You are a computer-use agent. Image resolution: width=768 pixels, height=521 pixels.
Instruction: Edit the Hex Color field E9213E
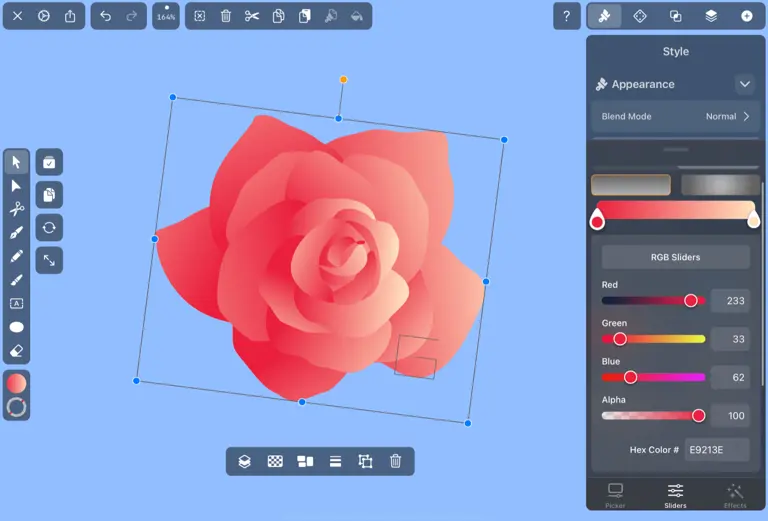[717, 450]
